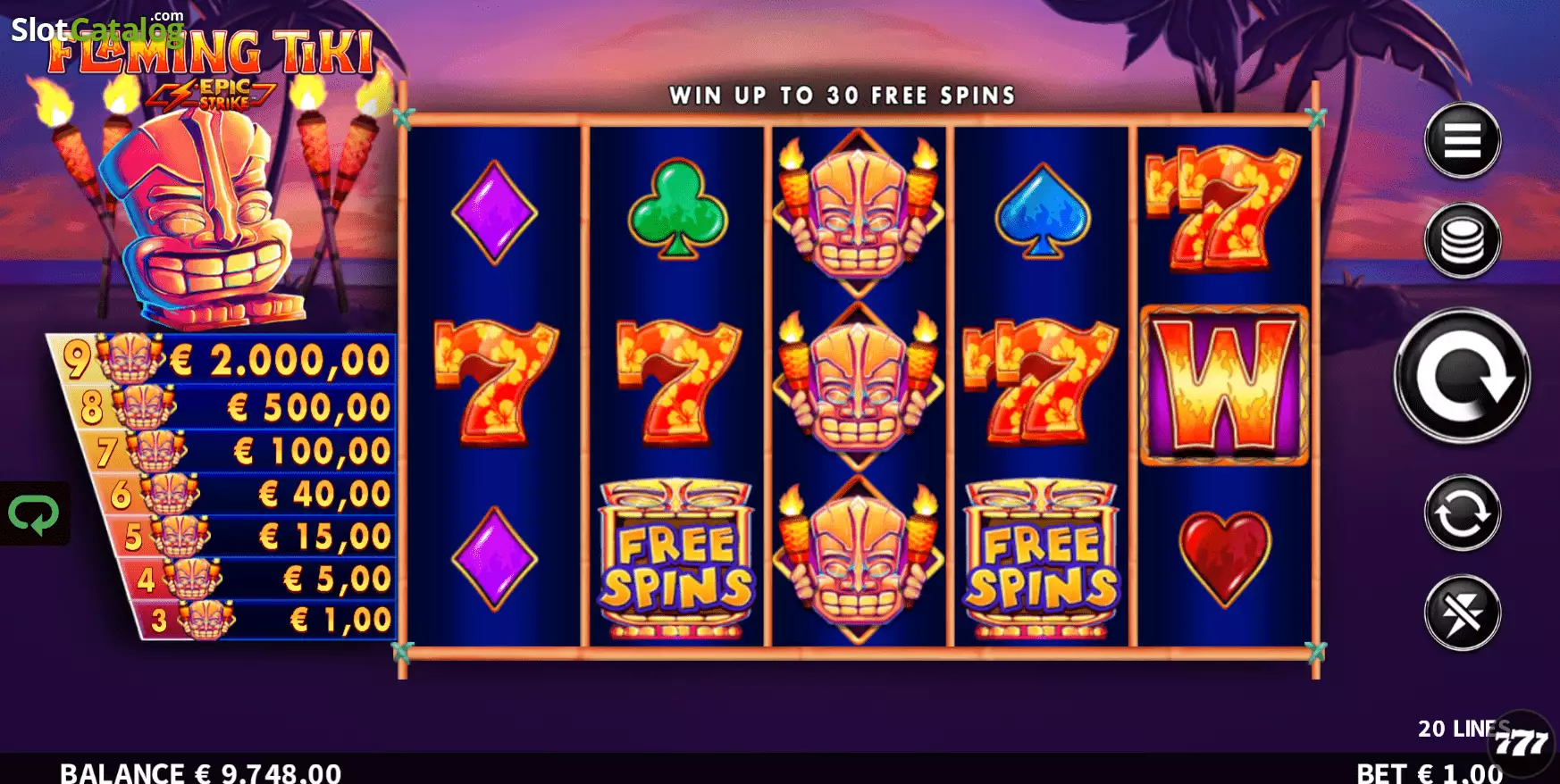Image resolution: width=1560 pixels, height=784 pixels.
Task: Click the 777 badge in the corner
Action: click(x=1522, y=743)
